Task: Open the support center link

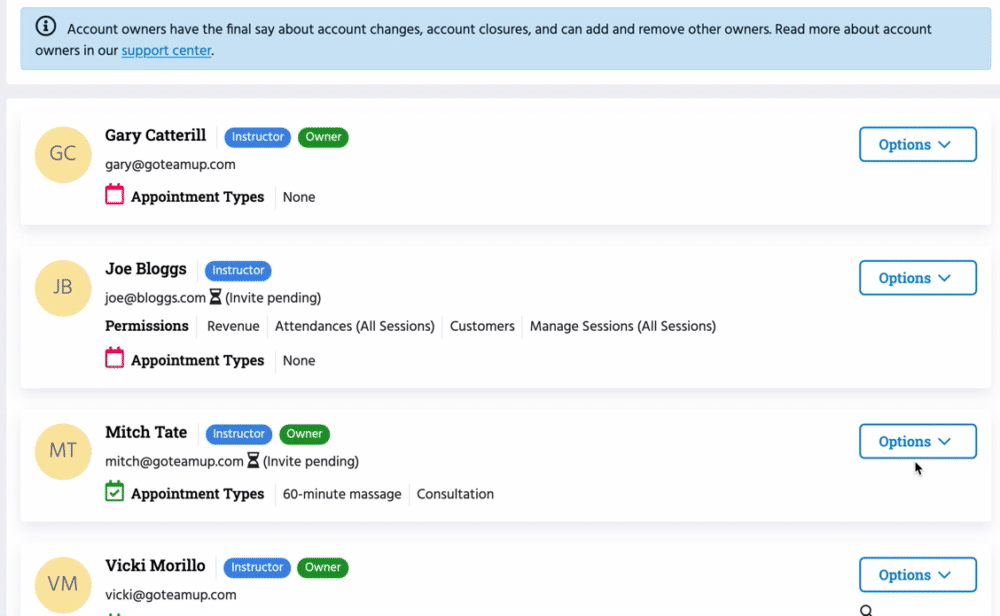Action: 166,50
